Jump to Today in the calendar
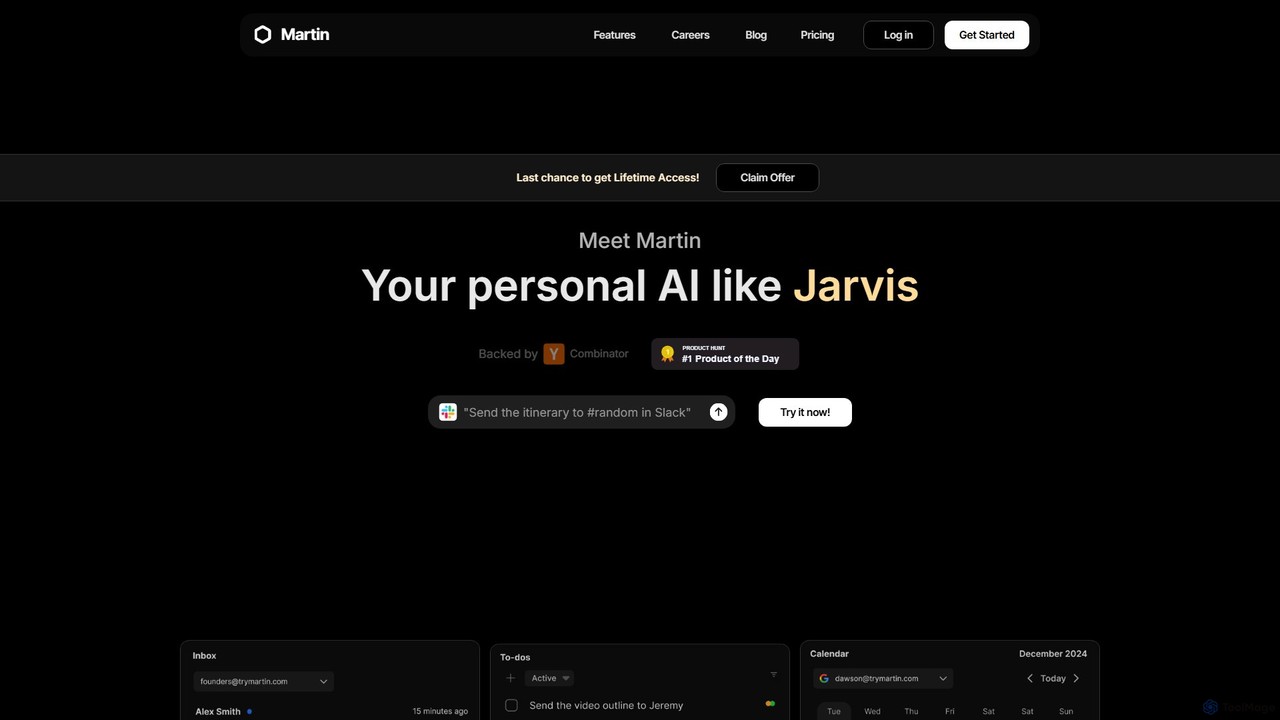 point(1053,678)
